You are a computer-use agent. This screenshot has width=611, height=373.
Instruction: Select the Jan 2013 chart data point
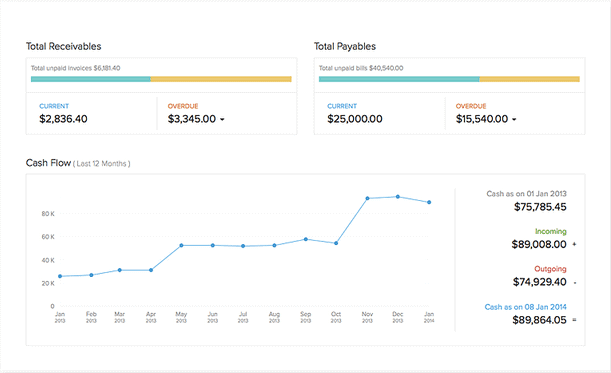tap(60, 276)
